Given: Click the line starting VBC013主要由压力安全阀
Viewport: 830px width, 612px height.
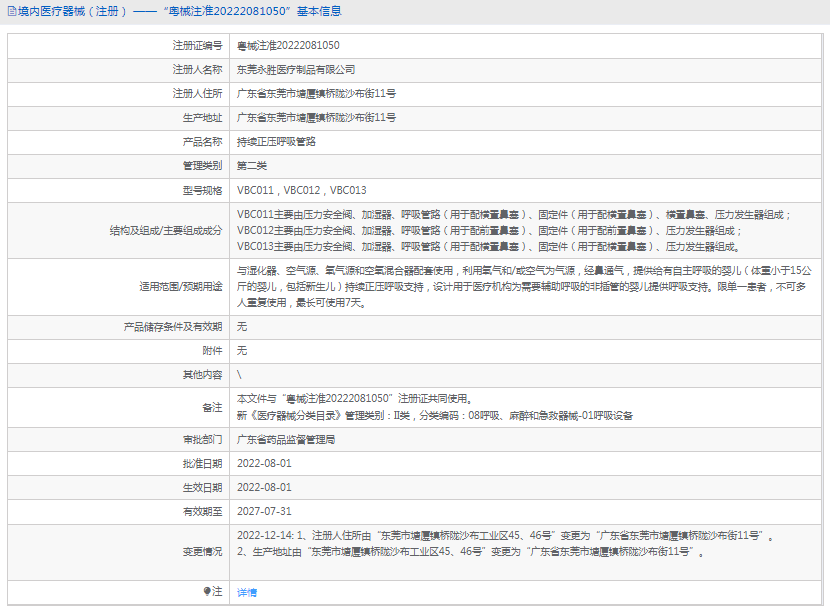Looking at the screenshot, I should point(488,246).
